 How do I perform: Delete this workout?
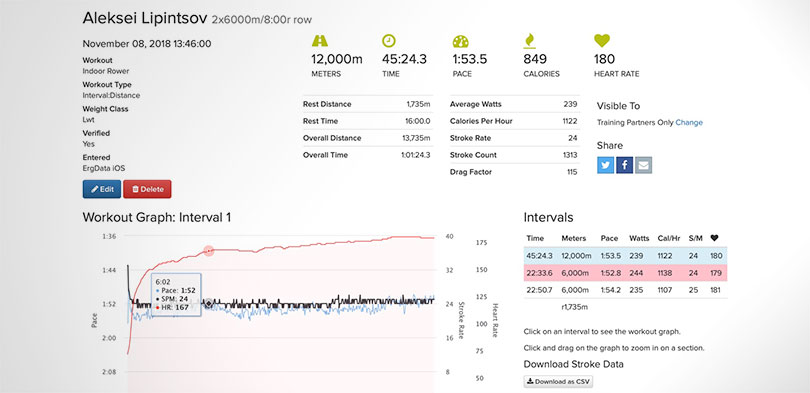click(x=147, y=189)
